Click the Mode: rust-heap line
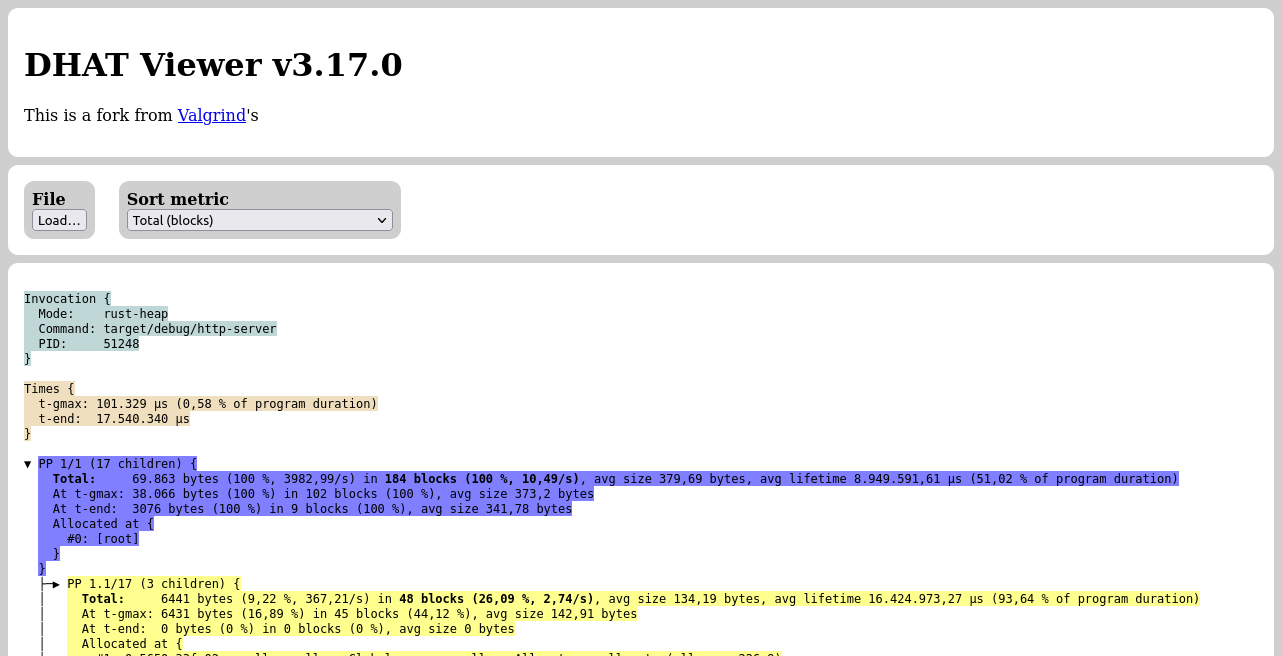This screenshot has width=1282, height=656. click(96, 314)
